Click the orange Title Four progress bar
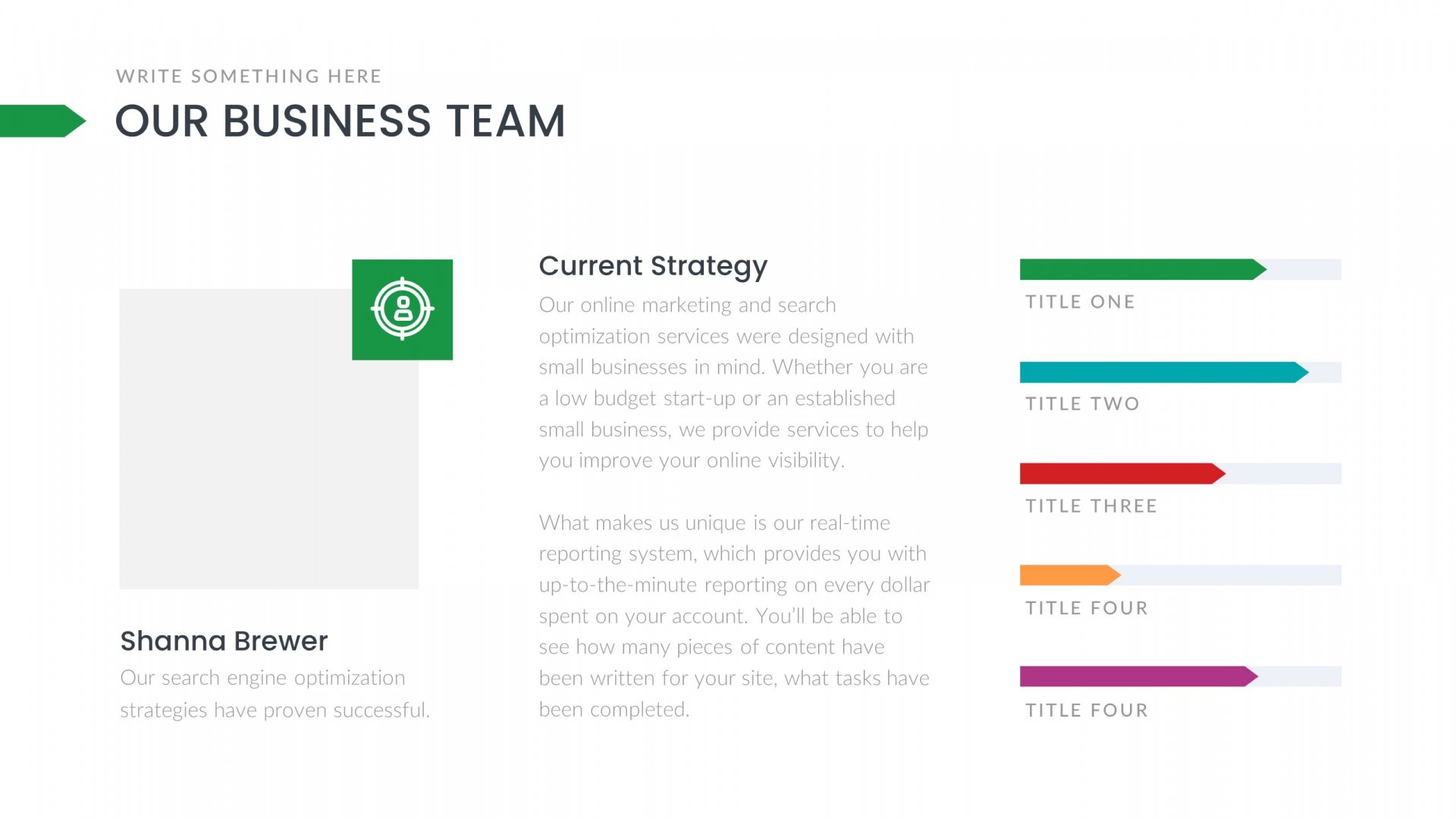The image size is (1456, 819). (1070, 575)
